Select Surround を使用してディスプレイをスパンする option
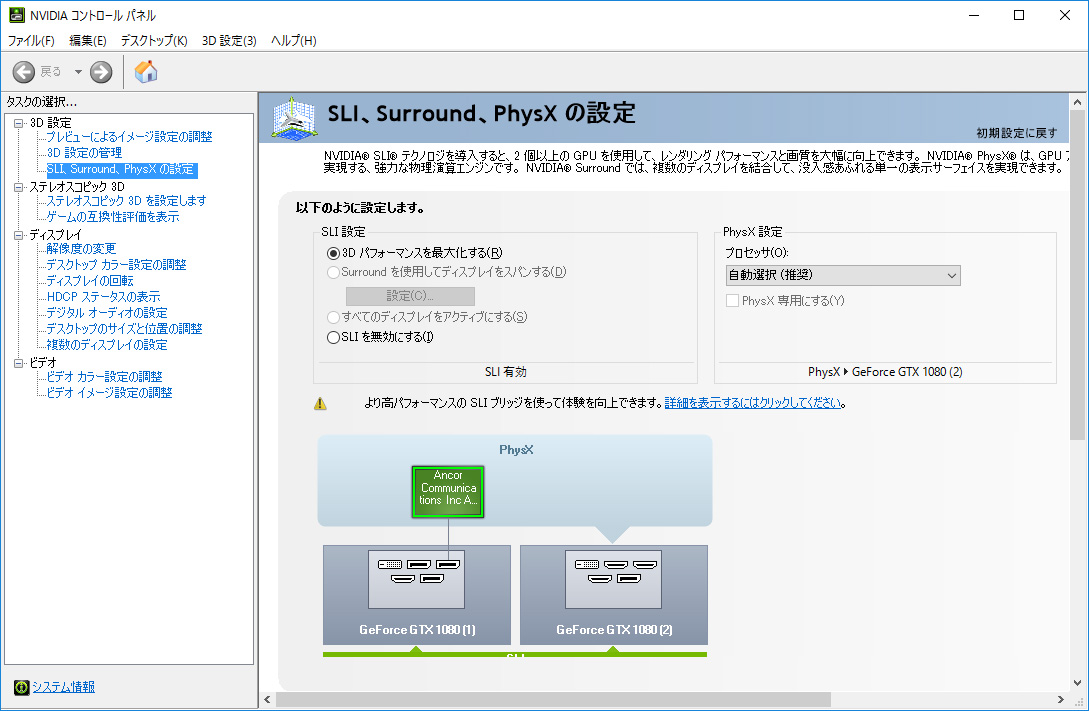1089x711 pixels. click(333, 272)
